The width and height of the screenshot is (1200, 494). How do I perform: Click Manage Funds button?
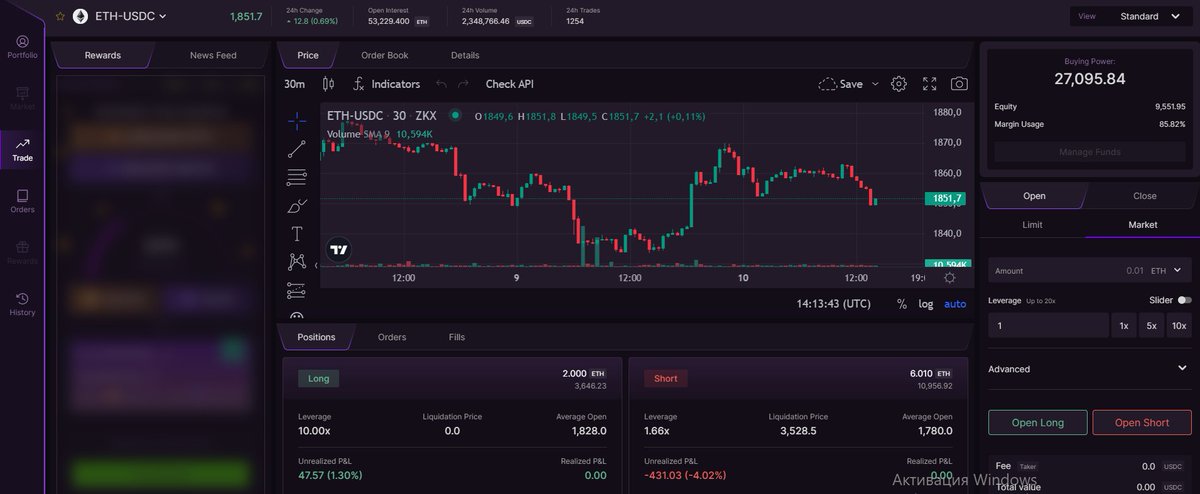[x=1089, y=152]
